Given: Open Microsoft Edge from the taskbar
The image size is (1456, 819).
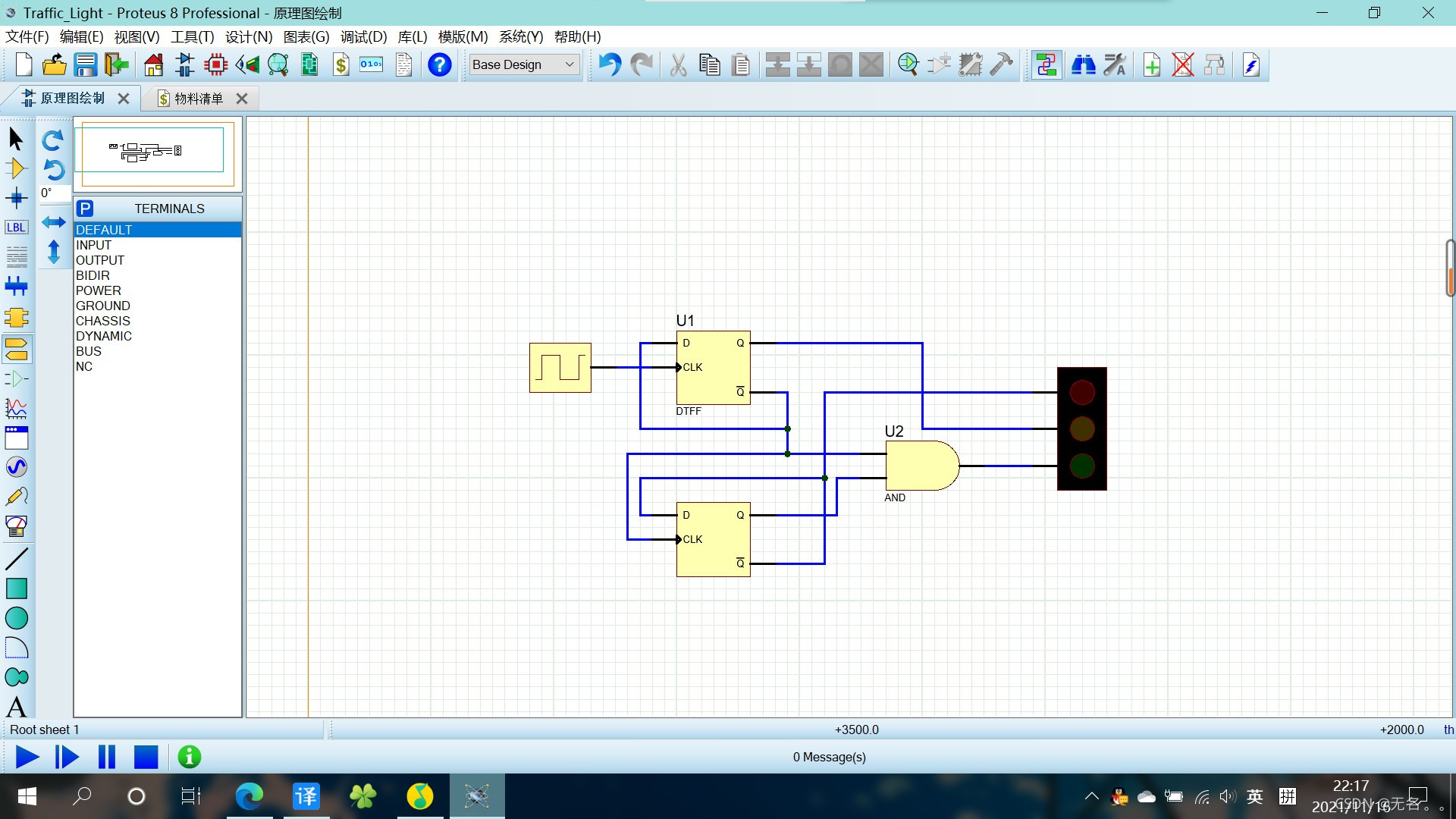Looking at the screenshot, I should click(x=249, y=796).
